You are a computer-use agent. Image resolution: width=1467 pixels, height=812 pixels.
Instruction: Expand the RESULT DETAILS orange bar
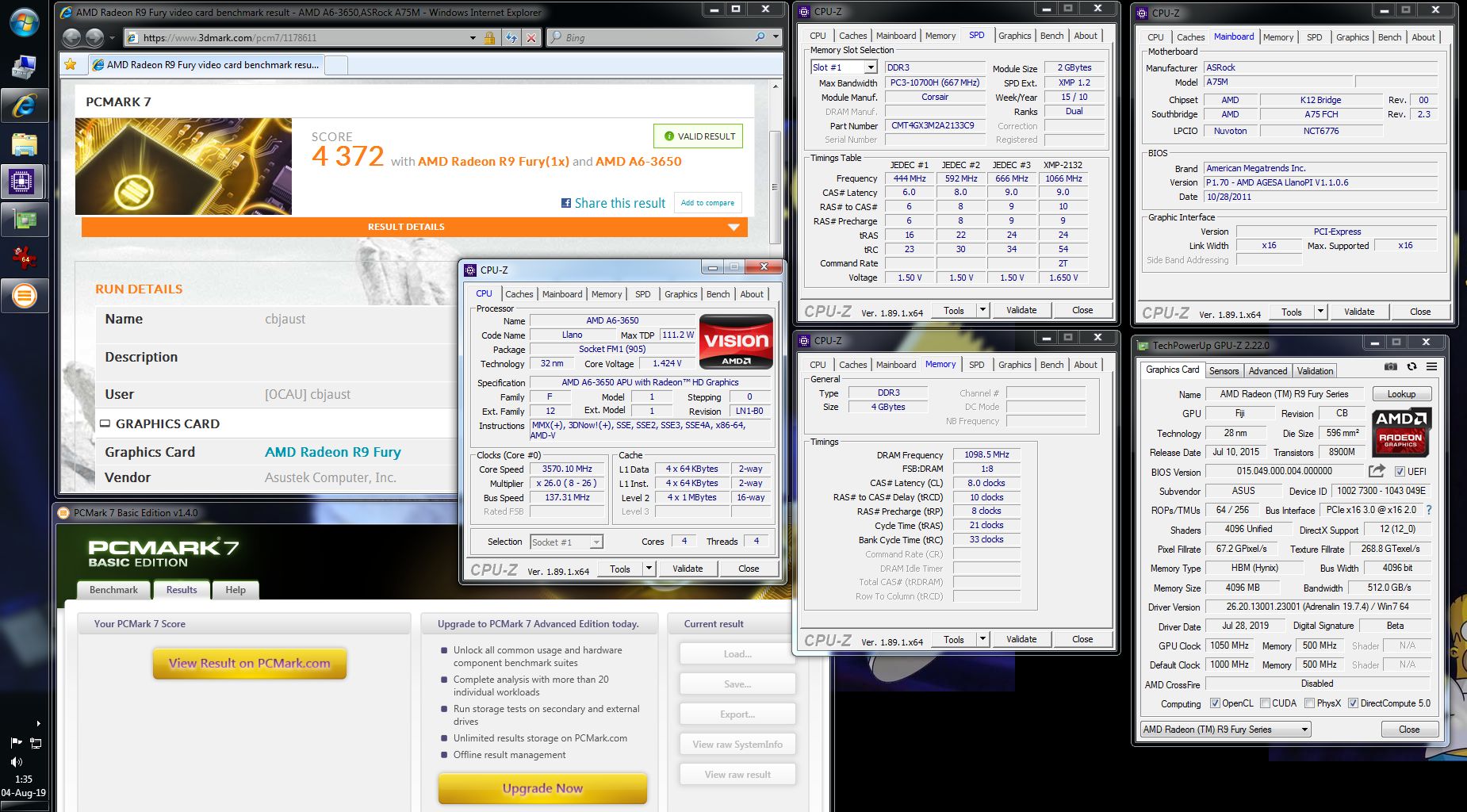[414, 227]
